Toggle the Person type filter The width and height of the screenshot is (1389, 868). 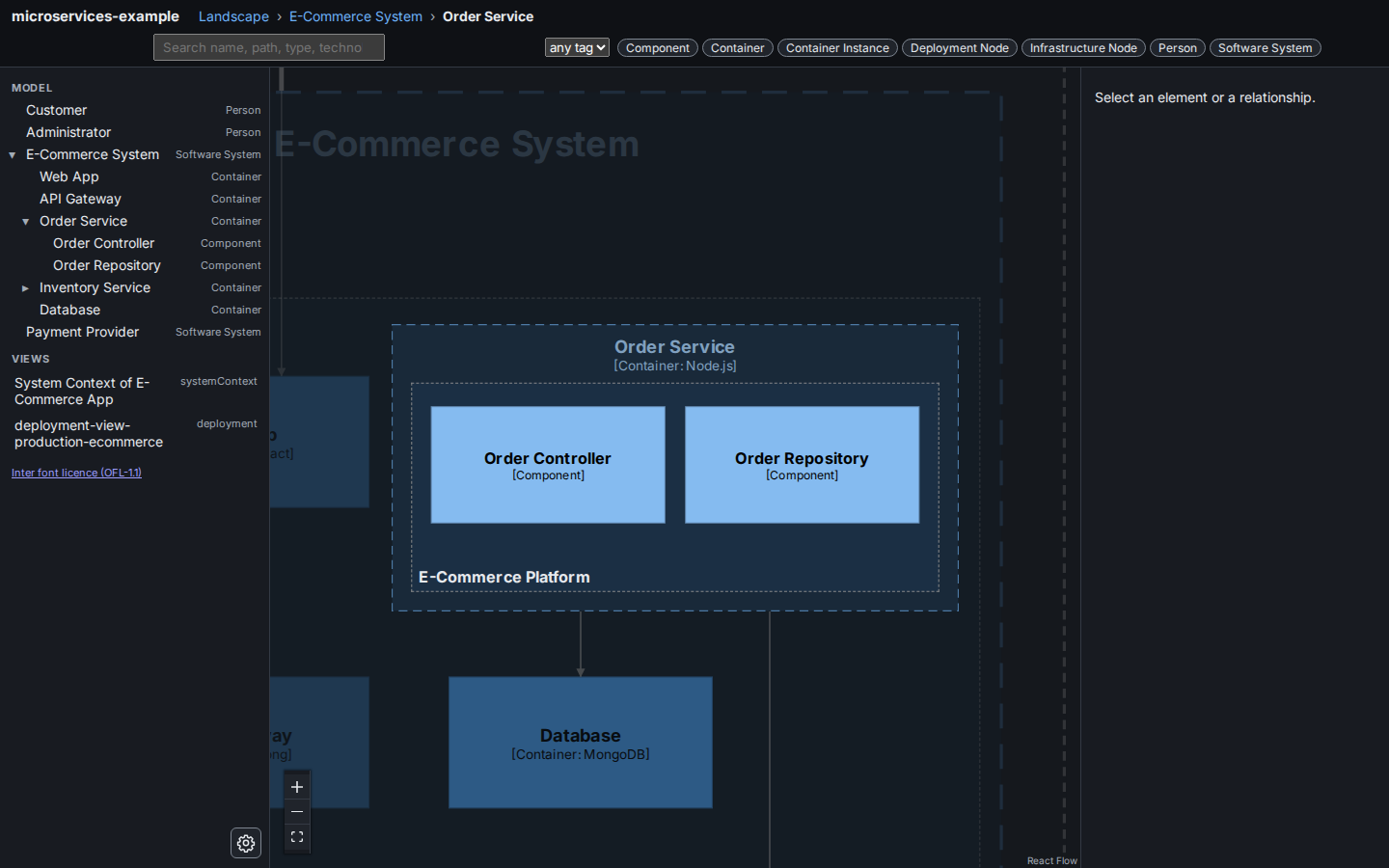click(1178, 48)
